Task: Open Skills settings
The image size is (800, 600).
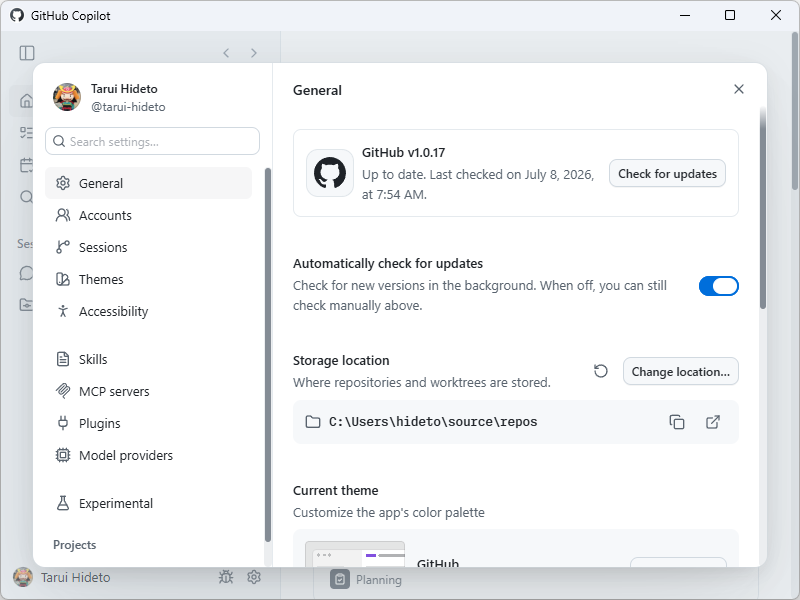Action: click(x=148, y=359)
